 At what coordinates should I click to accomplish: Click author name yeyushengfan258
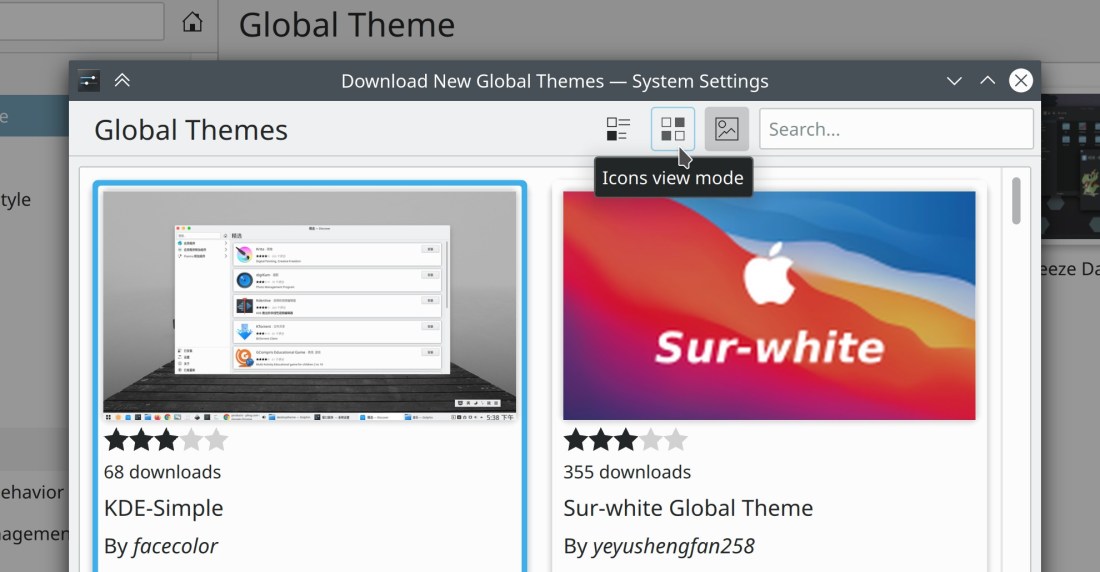tap(672, 546)
